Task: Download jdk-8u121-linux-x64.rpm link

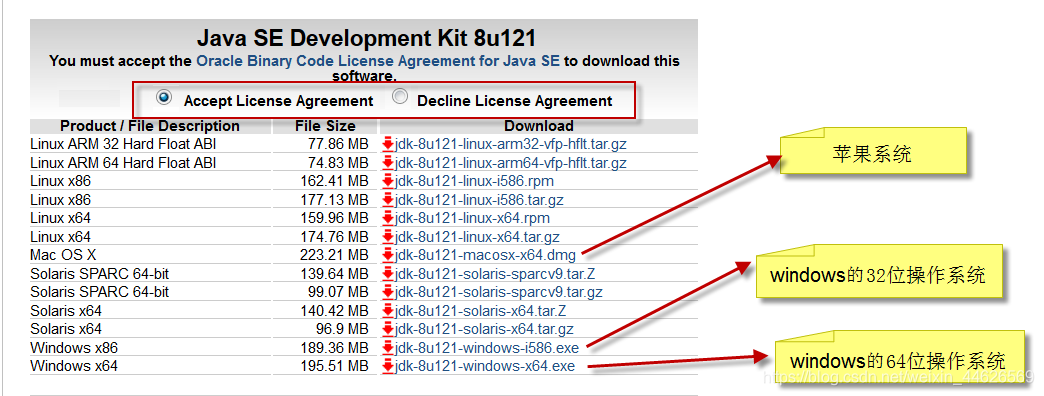Action: click(472, 218)
